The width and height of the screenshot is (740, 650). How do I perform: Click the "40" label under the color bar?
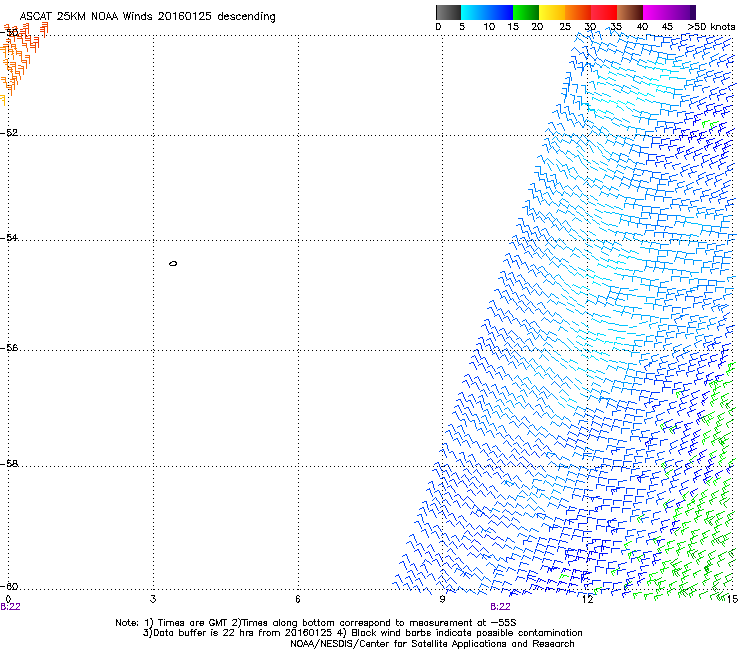pos(642,27)
